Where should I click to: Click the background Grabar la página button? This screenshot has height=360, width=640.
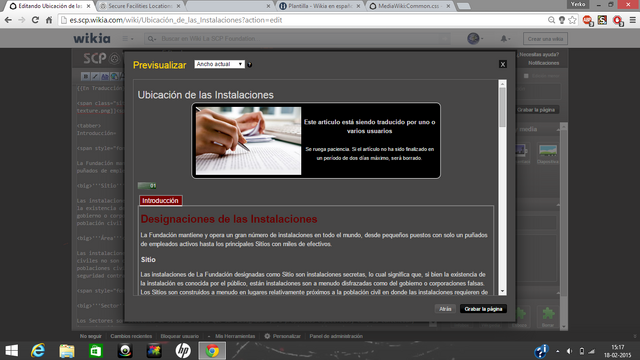[x=536, y=110]
